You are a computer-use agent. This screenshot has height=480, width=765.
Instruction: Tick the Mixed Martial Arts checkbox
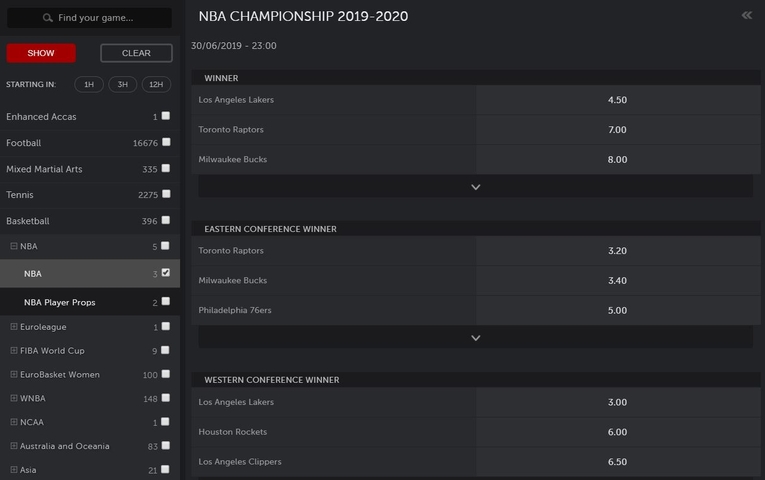pyautogui.click(x=166, y=168)
